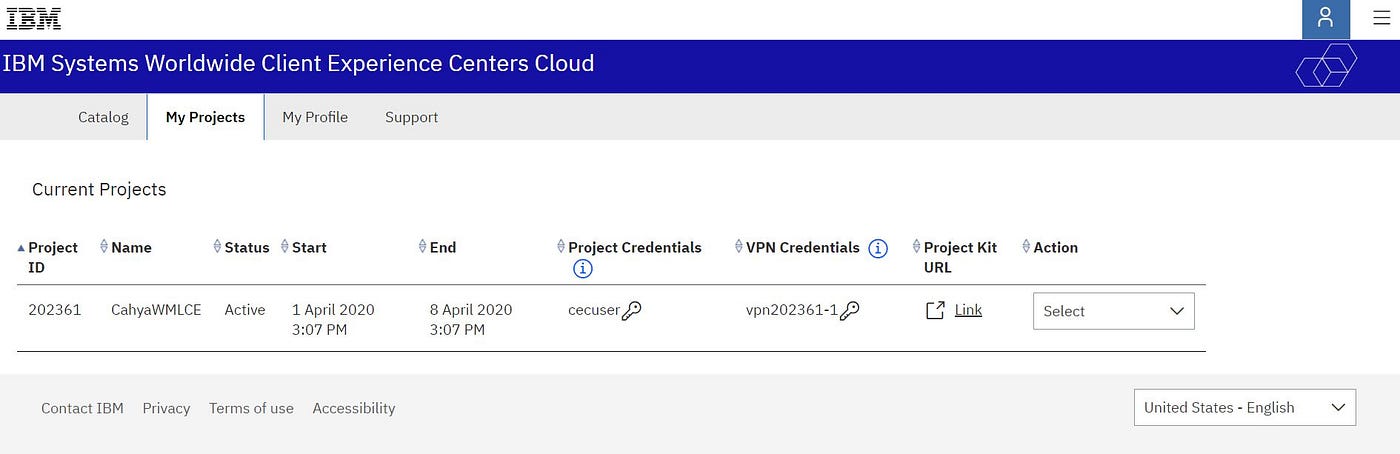Click the cecuser key icon
The image size is (1400, 454).
point(631,311)
